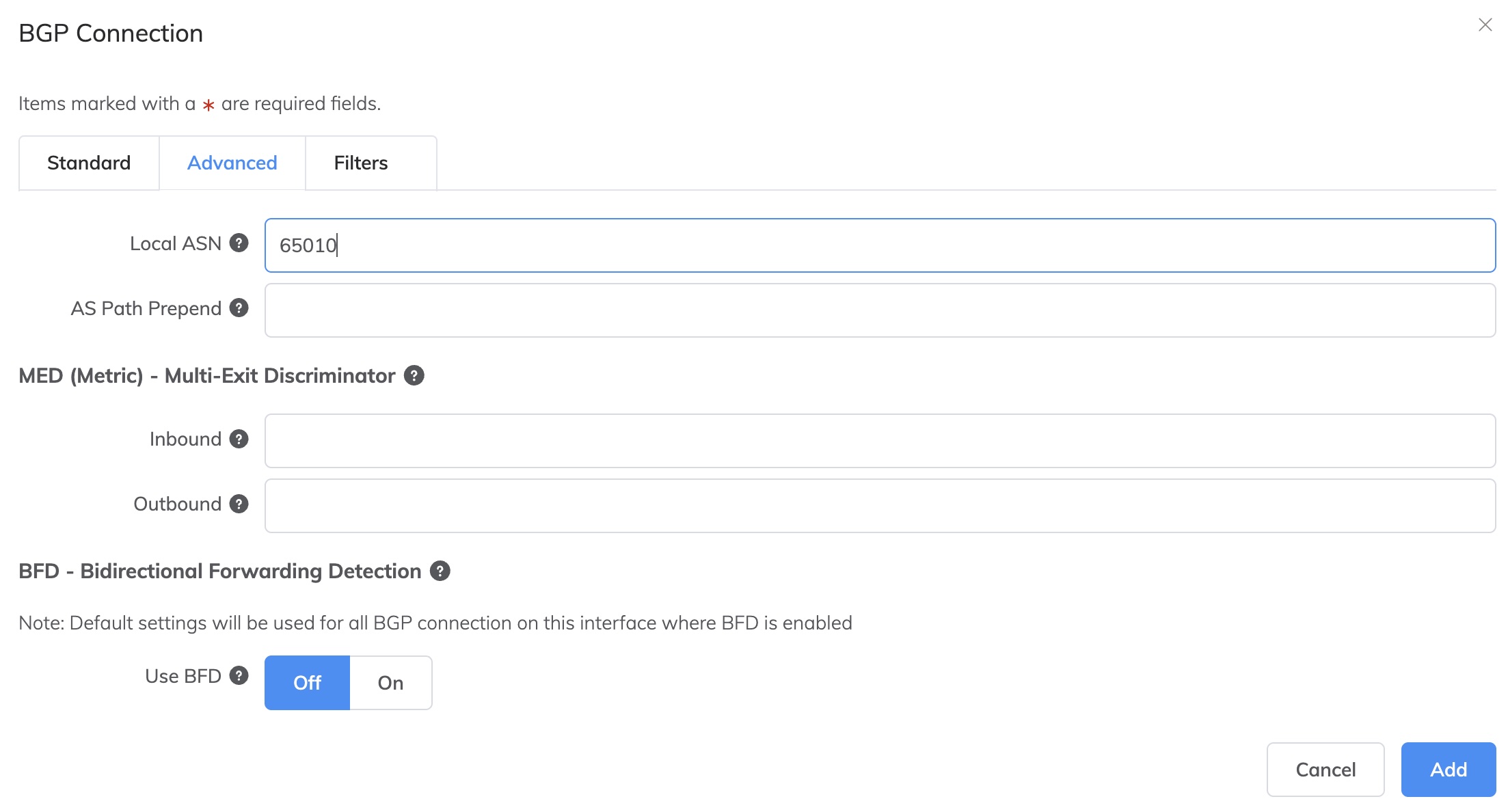This screenshot has height=812, width=1508.
Task: Open the Filters tab
Action: tap(361, 163)
